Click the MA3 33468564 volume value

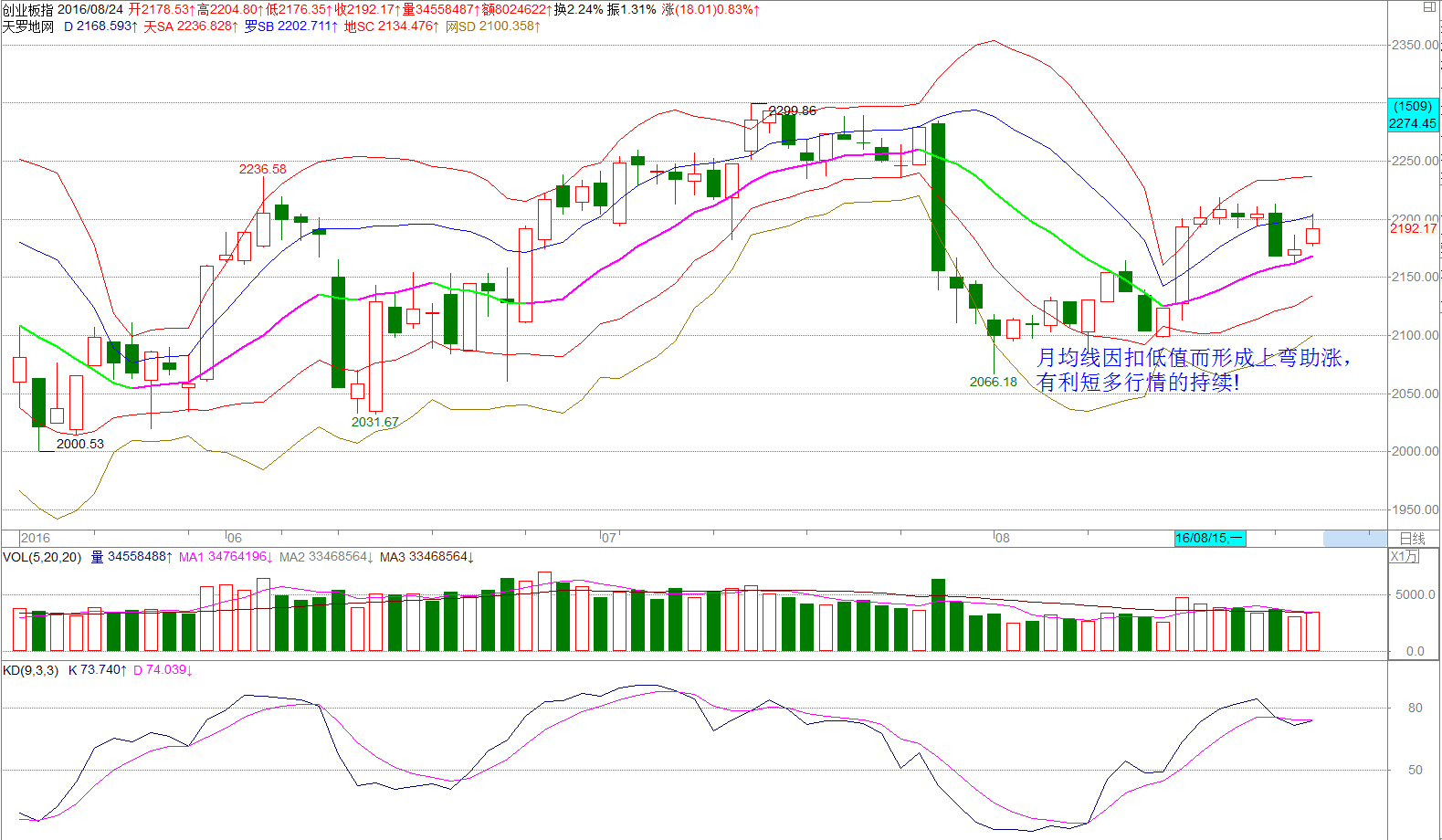tap(426, 557)
